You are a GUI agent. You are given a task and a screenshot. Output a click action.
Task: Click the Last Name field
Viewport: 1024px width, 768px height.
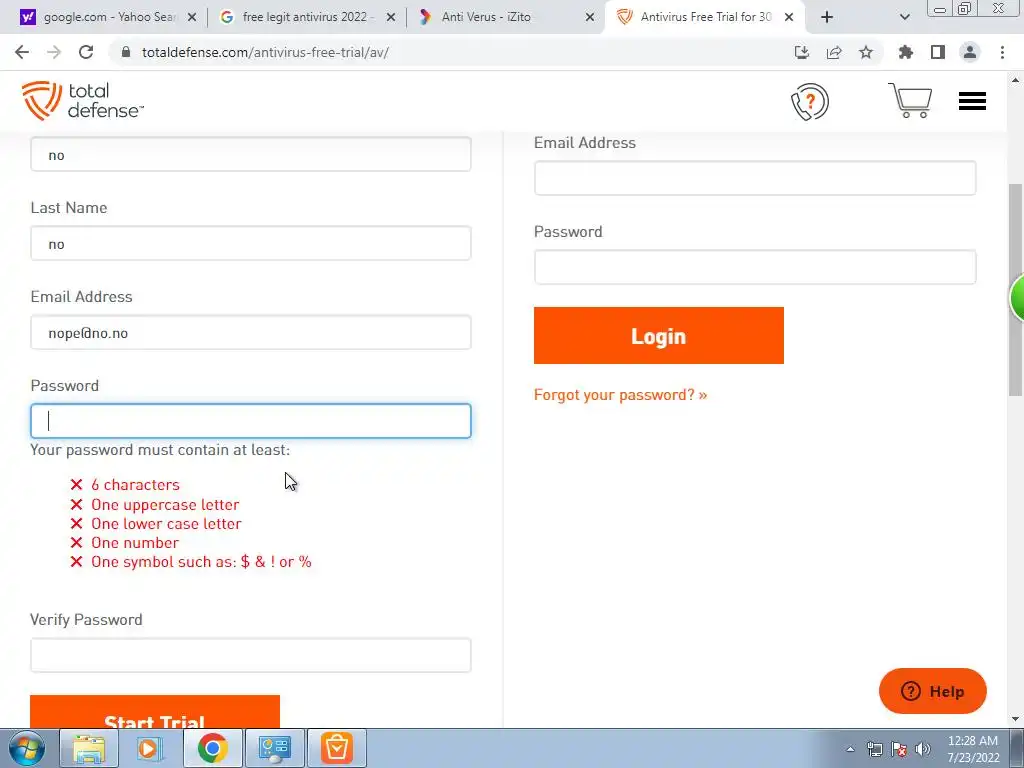point(251,243)
